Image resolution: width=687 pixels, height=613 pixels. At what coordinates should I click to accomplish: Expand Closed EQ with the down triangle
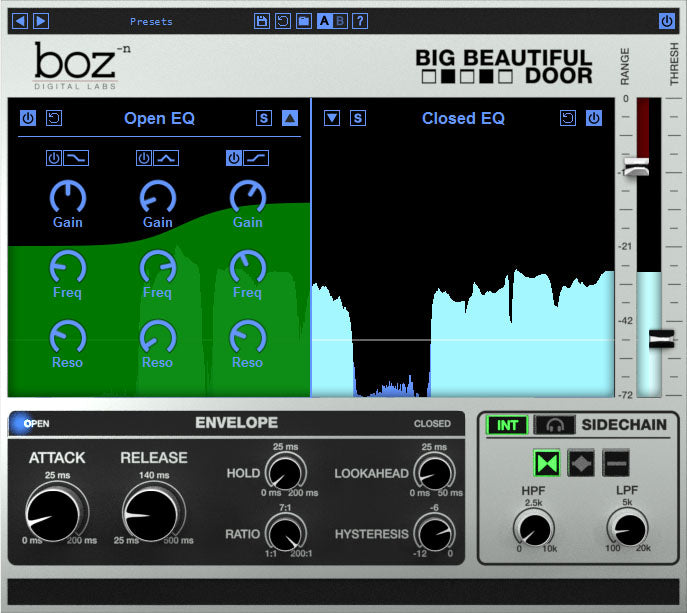[332, 118]
